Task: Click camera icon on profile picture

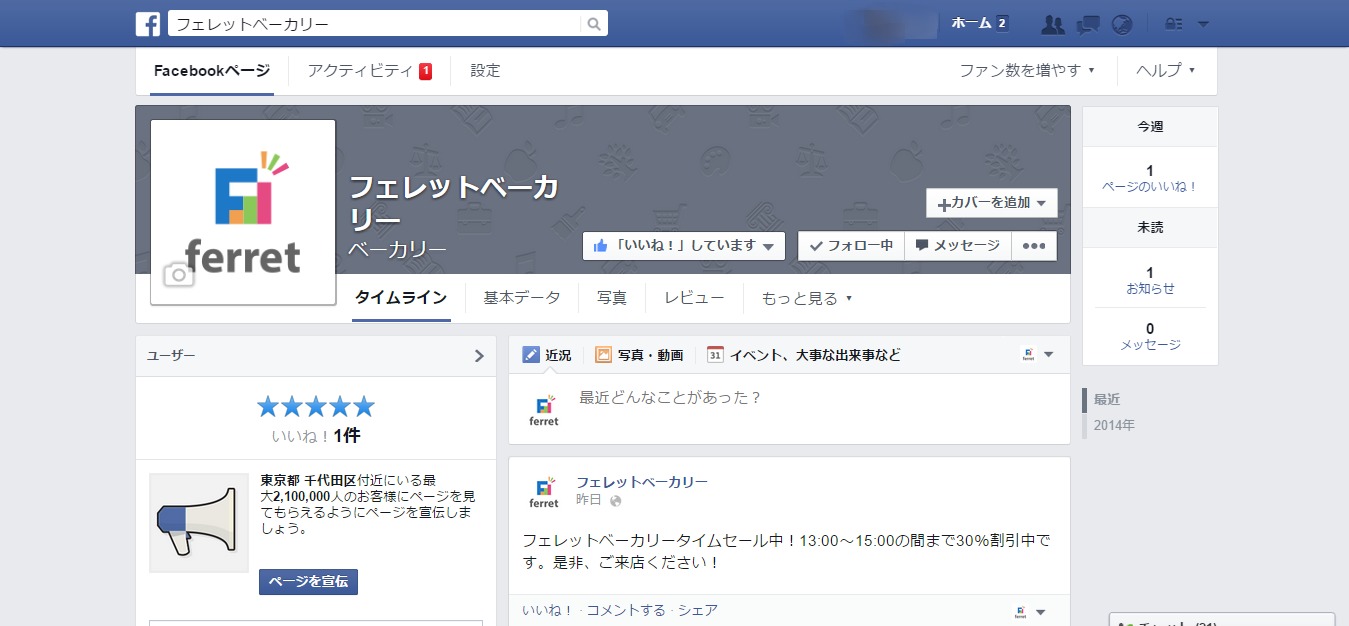Action: [x=178, y=275]
